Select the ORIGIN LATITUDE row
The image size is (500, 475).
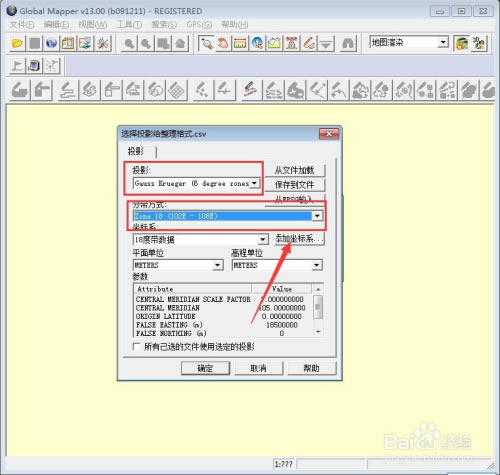[223, 316]
